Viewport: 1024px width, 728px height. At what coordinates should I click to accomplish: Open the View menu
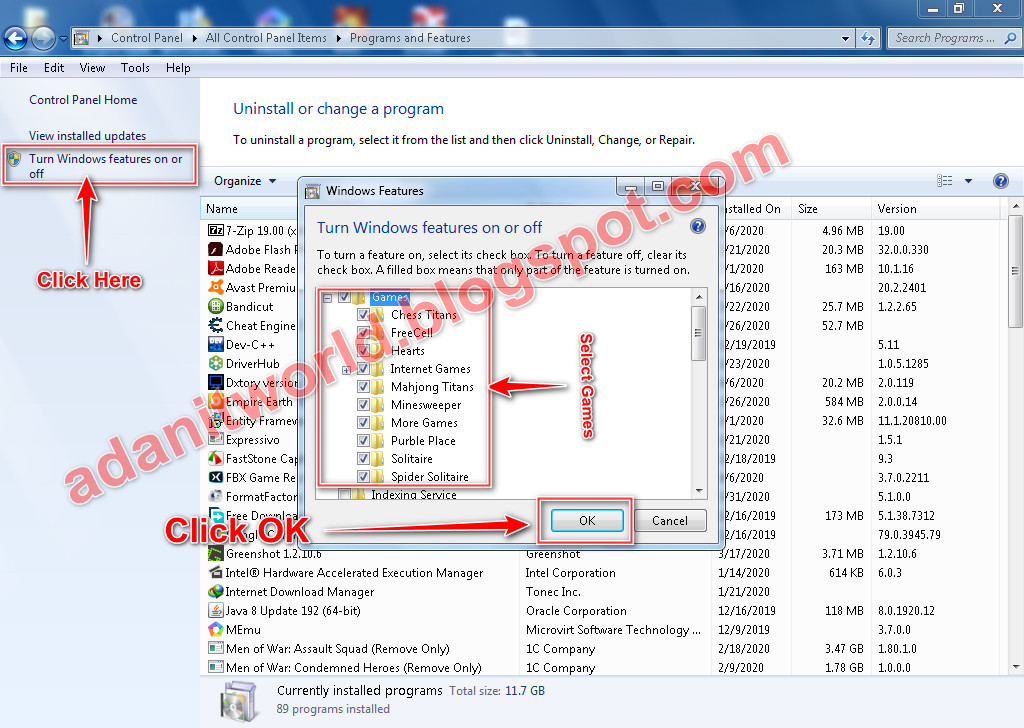(x=92, y=68)
